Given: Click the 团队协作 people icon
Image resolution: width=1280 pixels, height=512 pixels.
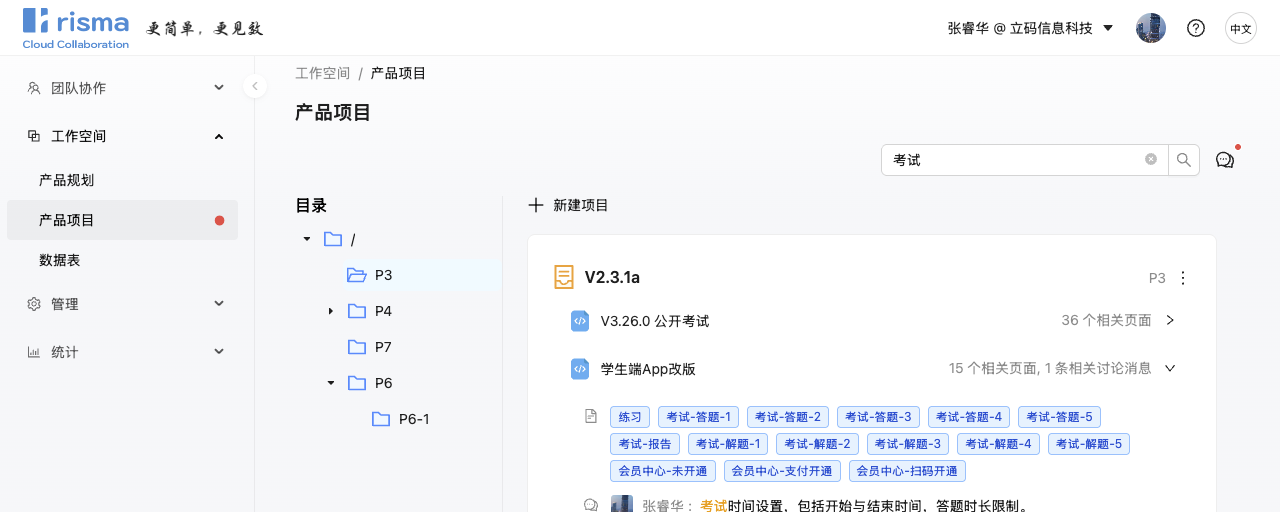Looking at the screenshot, I should coord(34,88).
